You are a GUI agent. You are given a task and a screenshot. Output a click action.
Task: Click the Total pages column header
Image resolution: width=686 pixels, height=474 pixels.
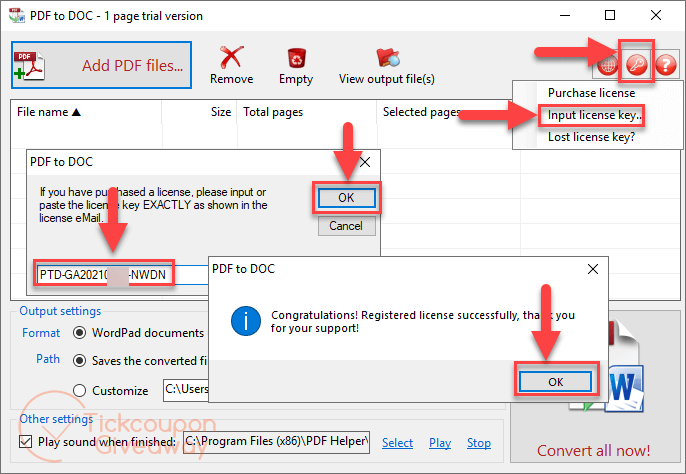pyautogui.click(x=306, y=112)
